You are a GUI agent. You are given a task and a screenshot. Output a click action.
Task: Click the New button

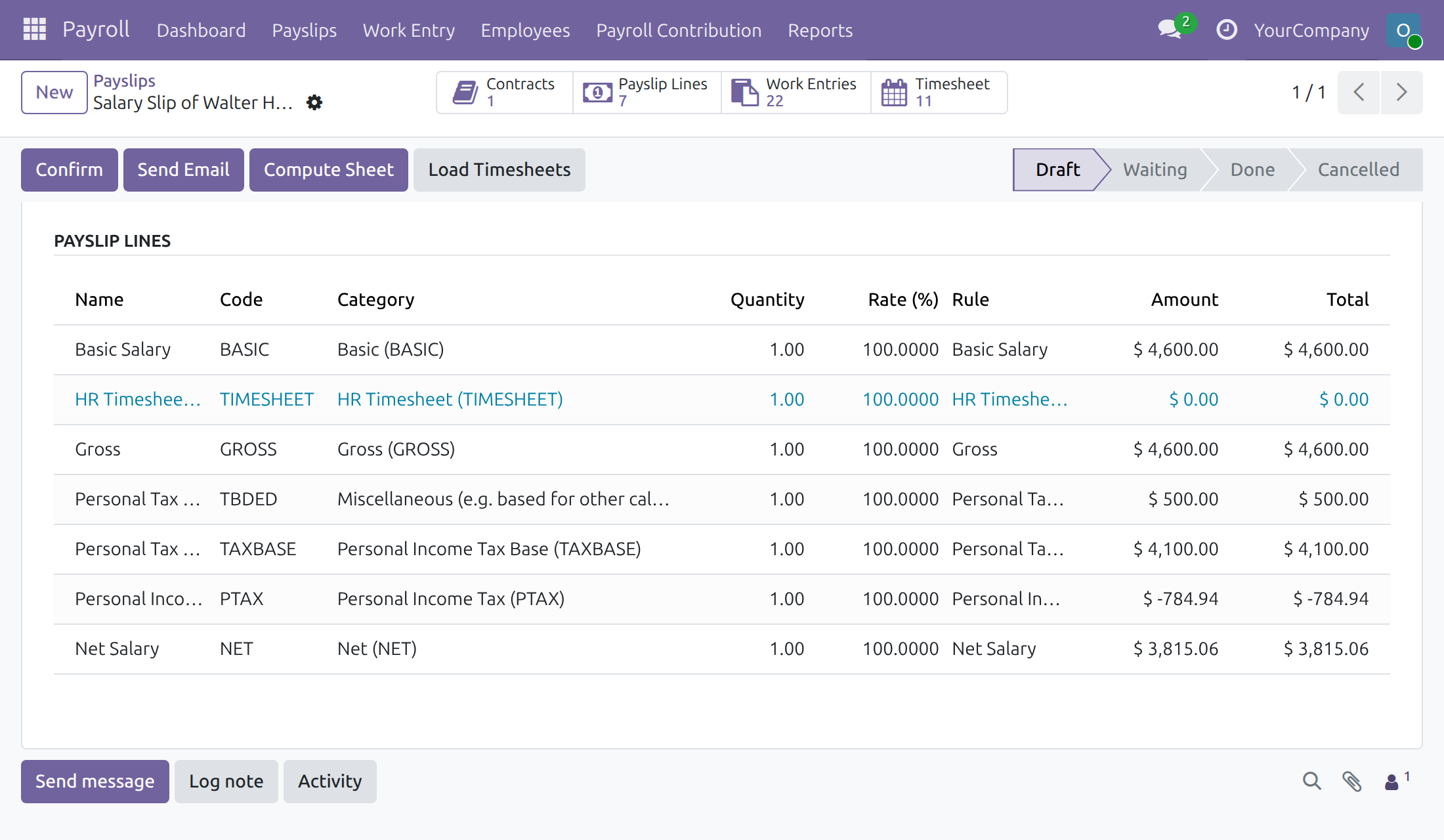tap(54, 93)
